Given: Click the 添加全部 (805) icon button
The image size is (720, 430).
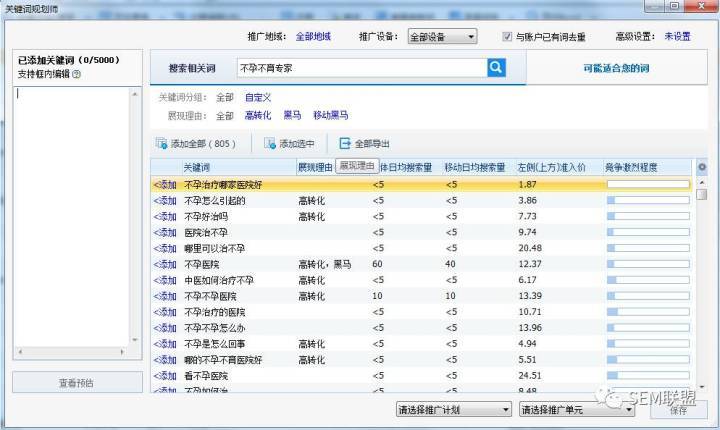Looking at the screenshot, I should pos(196,144).
